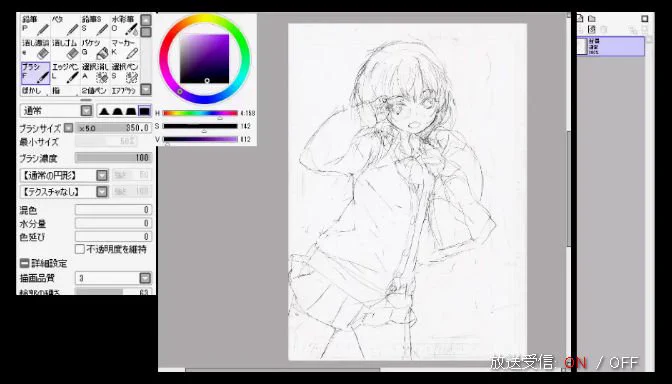The width and height of the screenshot is (672, 384).
Task: Click the tool tray scrollbar thumb
Action: [146, 32]
